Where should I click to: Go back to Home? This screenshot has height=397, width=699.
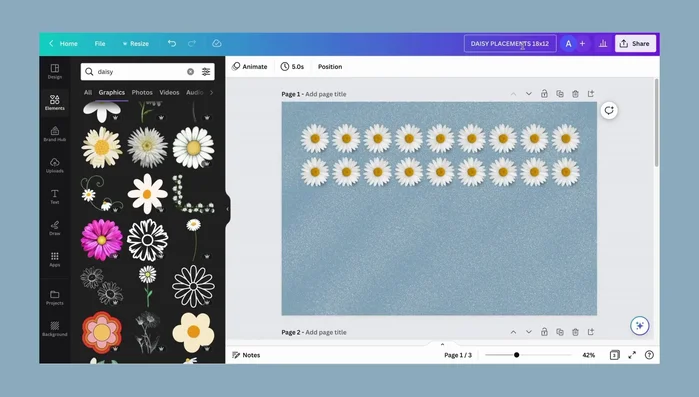[63, 44]
